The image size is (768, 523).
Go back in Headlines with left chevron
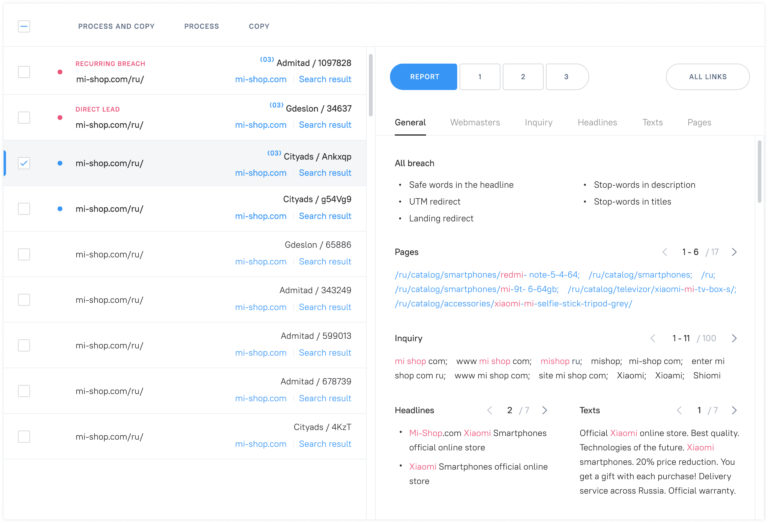489,410
